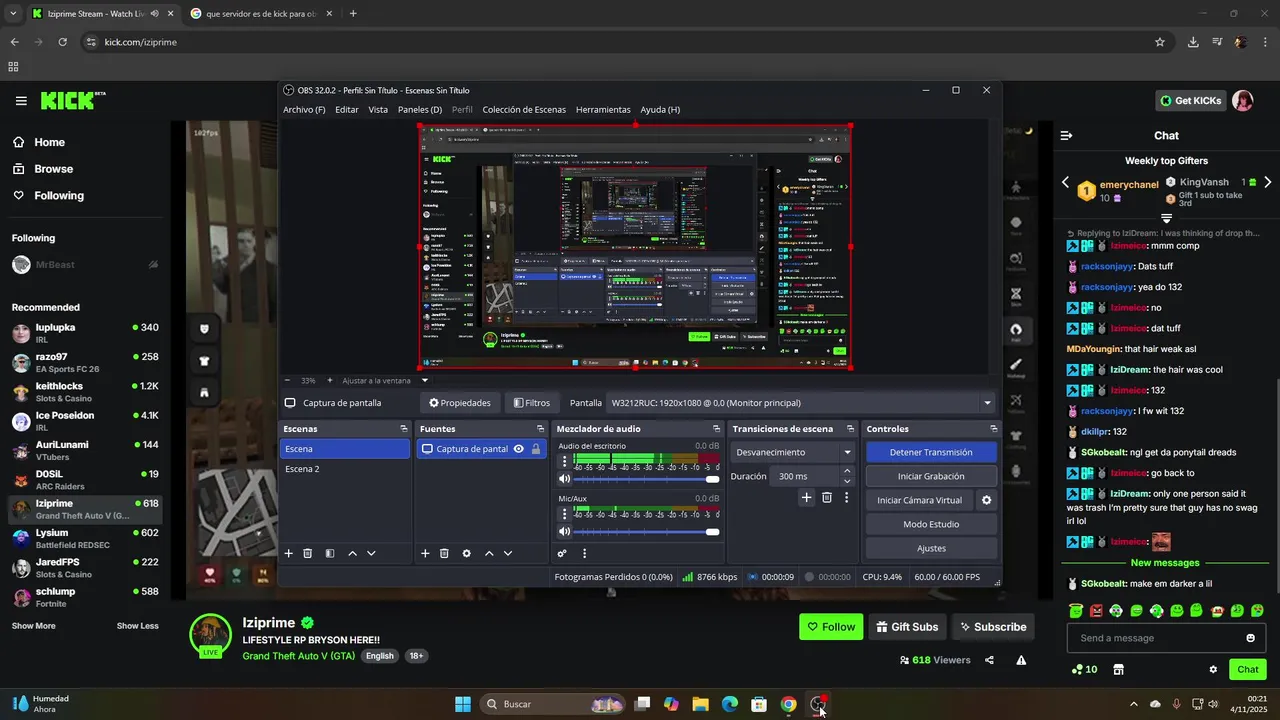
Task: Pop out the Fuentes dock panel
Action: pos(540,429)
